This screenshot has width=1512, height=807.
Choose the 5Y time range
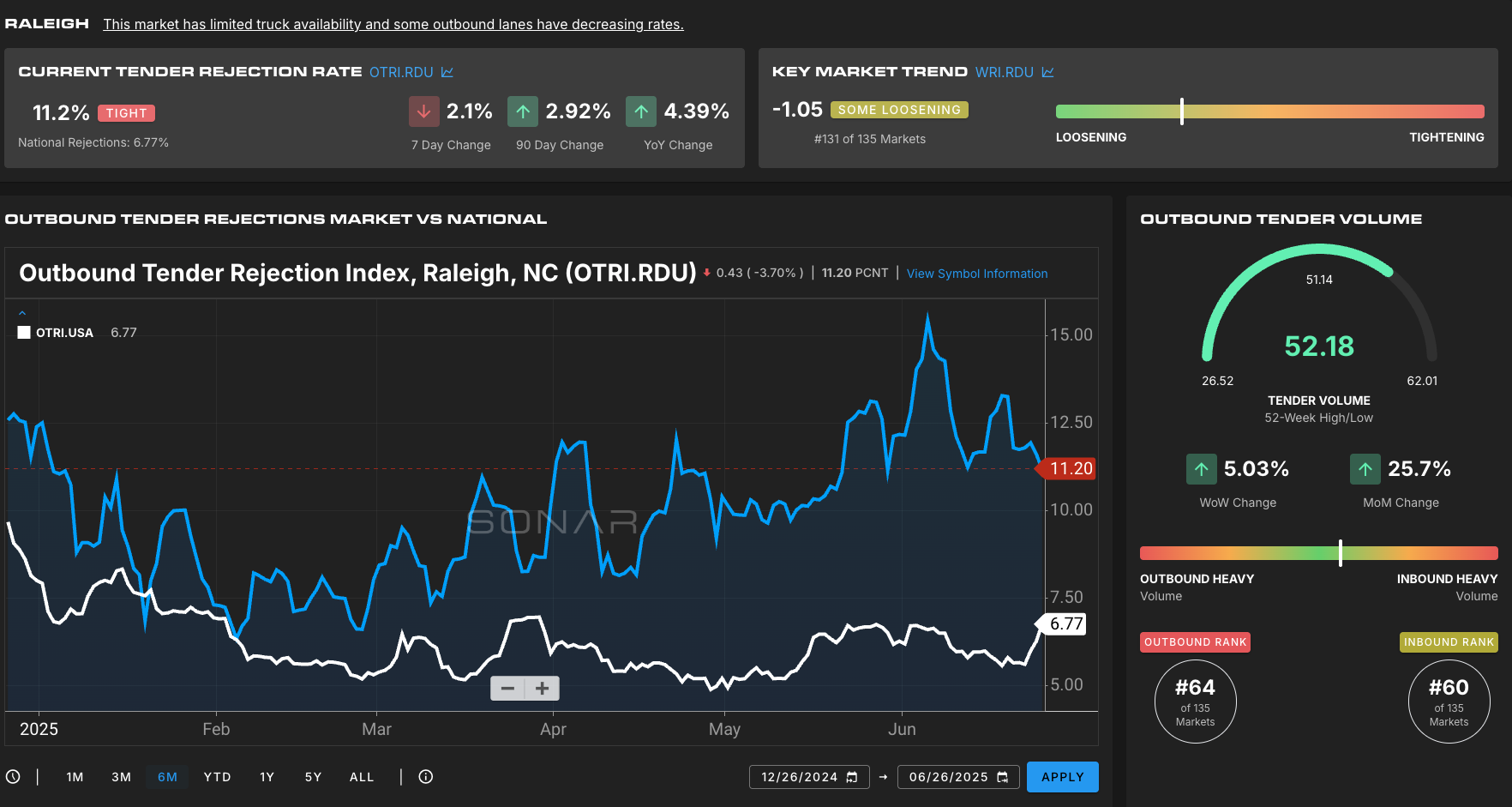(x=313, y=777)
